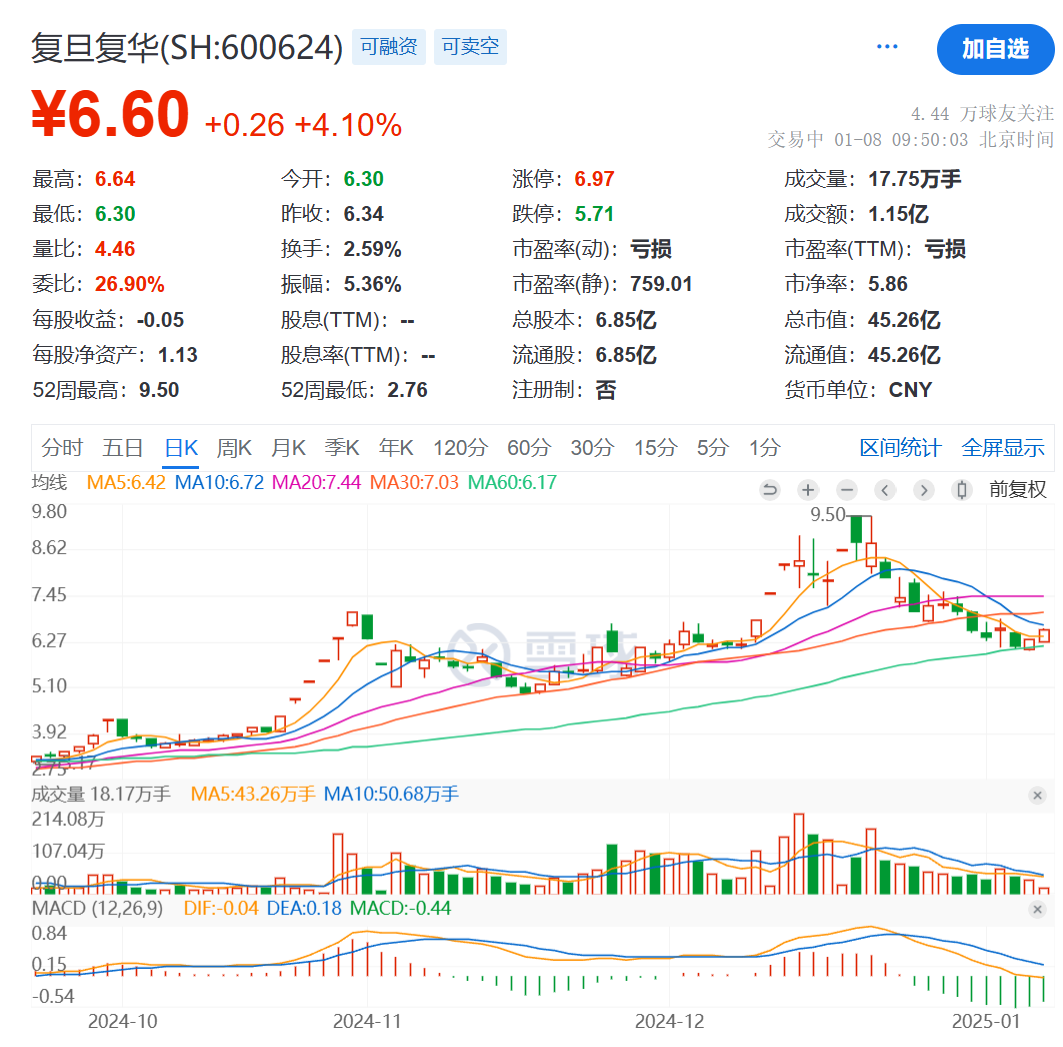Click the 市盈率(静) value 759.01
The width and height of the screenshot is (1063, 1047).
(x=661, y=284)
